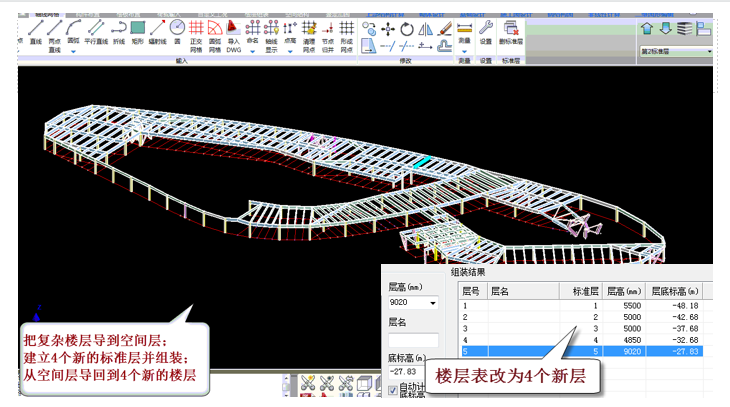This screenshot has width=730, height=407.
Task: Click the brush erase icon in 修改 group
Action: (445, 29)
